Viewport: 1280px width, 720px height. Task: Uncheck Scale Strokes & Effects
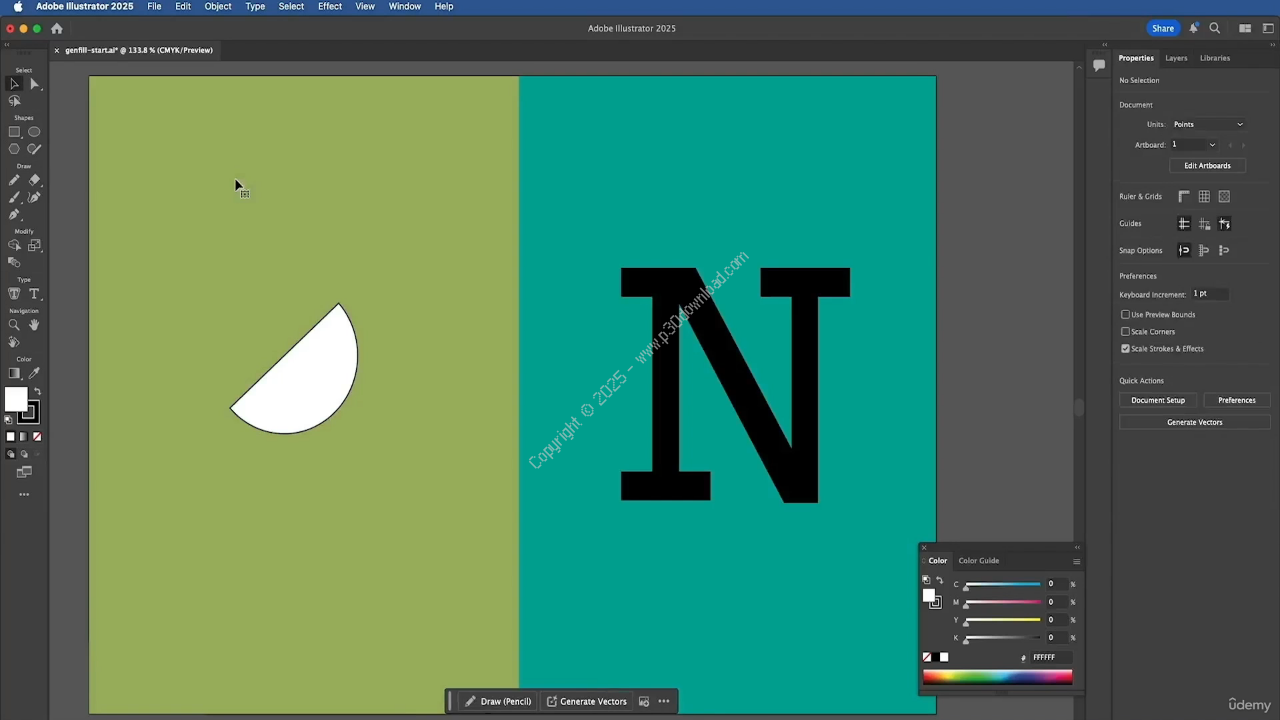click(x=1125, y=348)
